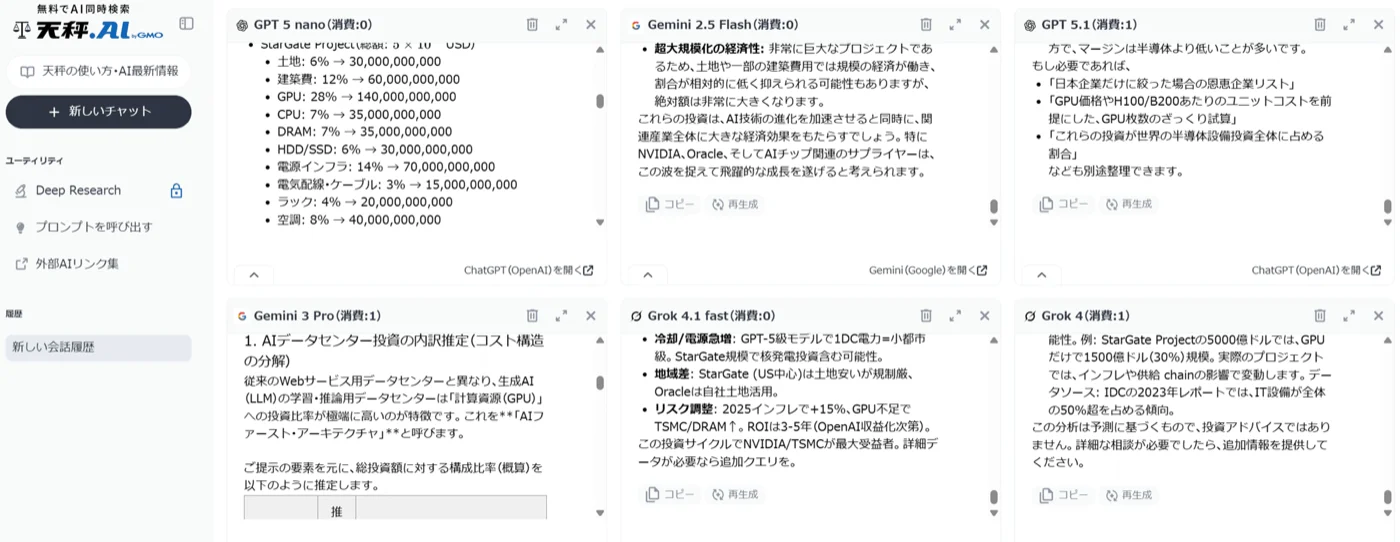Open 天秤の使い方・AI最新情報 link
This screenshot has height=542, width=1400.
(98, 70)
